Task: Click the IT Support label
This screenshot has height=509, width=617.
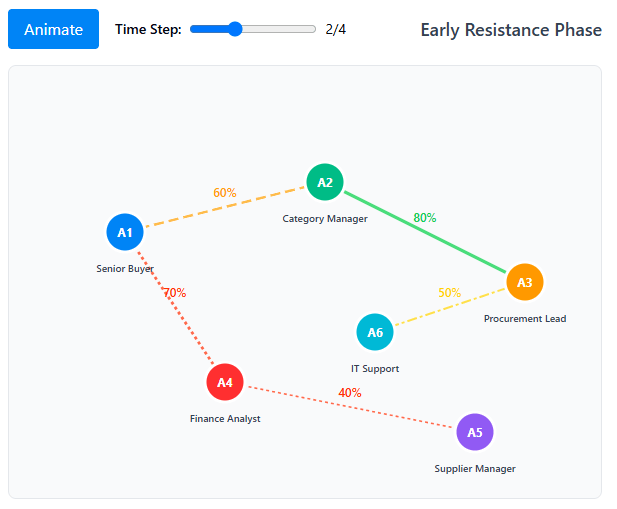Action: click(x=375, y=368)
